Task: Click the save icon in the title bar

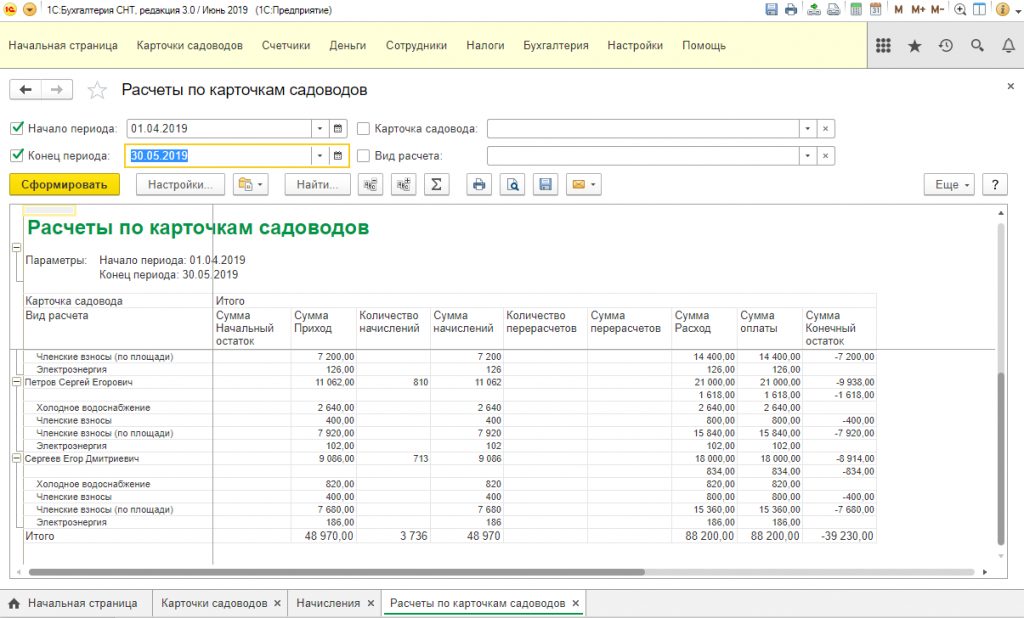Action: 771,10
